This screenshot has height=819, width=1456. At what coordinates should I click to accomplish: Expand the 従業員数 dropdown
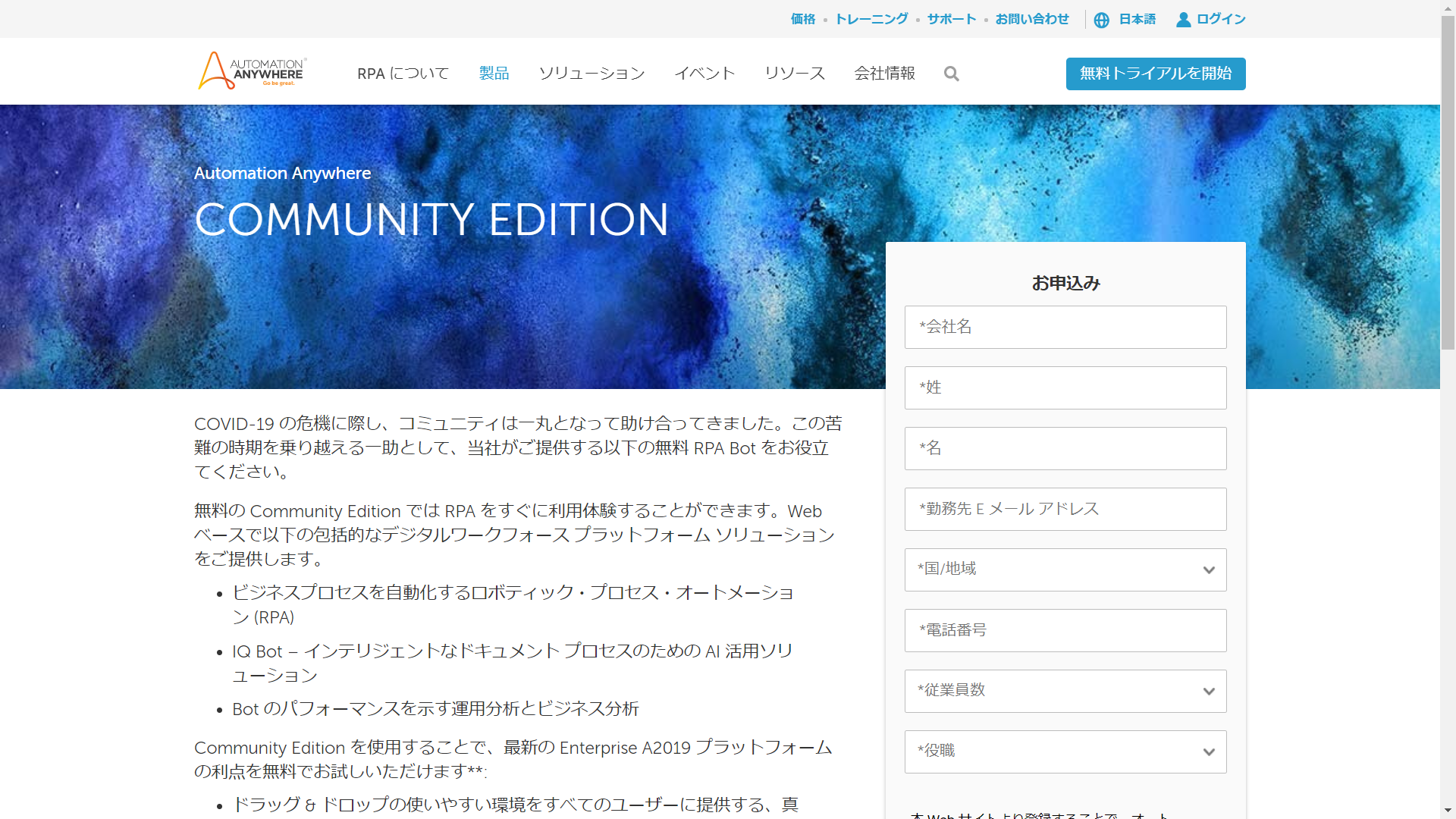[1065, 691]
